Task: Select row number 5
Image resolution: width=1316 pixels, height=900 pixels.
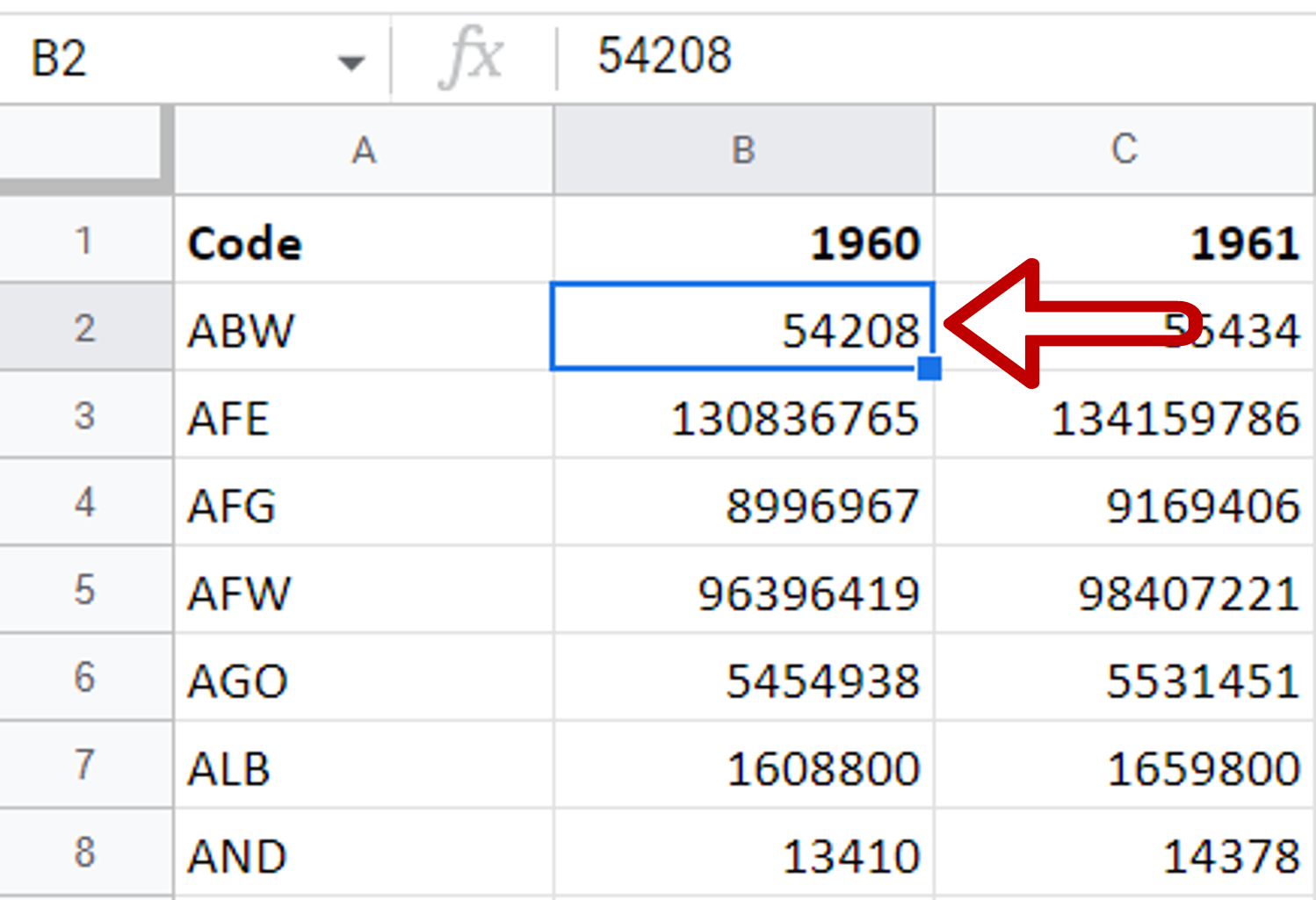Action: click(83, 590)
